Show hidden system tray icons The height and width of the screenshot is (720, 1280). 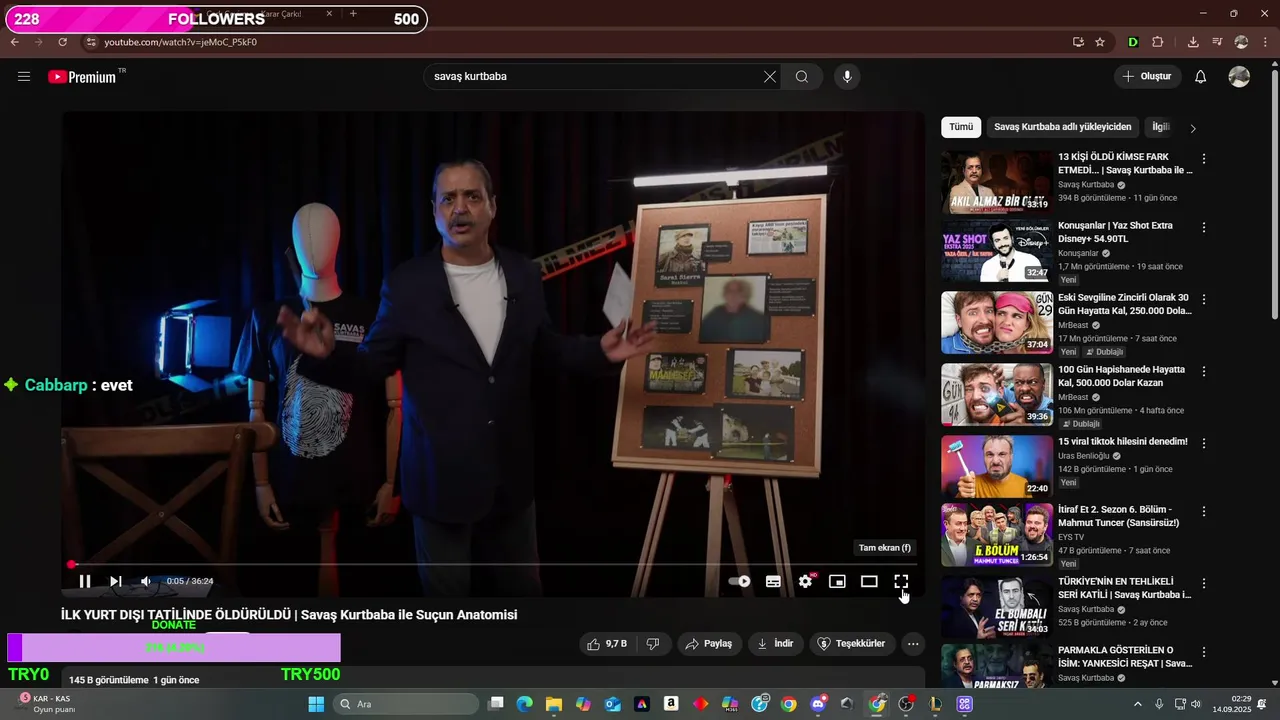1137,704
